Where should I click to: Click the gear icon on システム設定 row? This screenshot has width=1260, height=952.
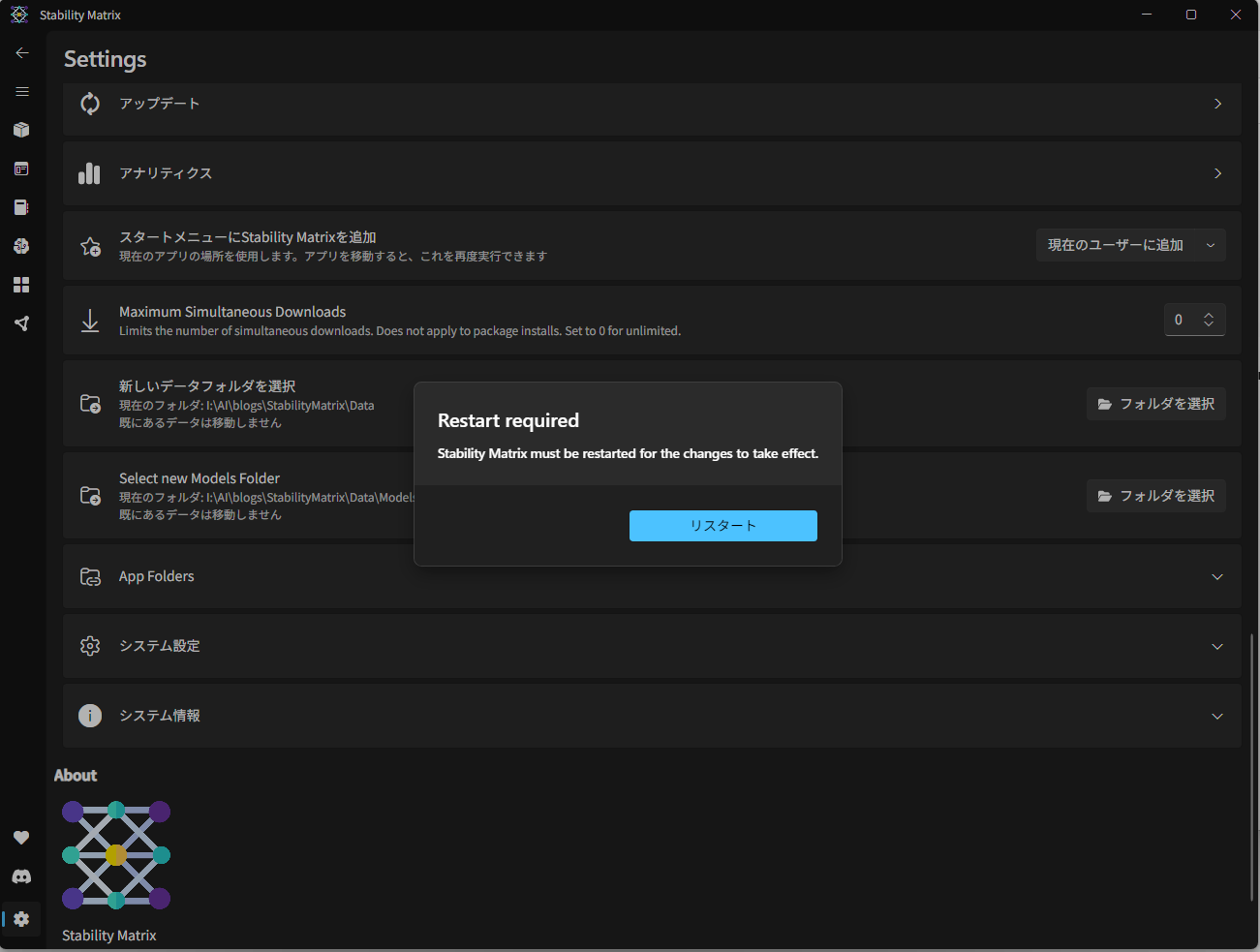[90, 646]
